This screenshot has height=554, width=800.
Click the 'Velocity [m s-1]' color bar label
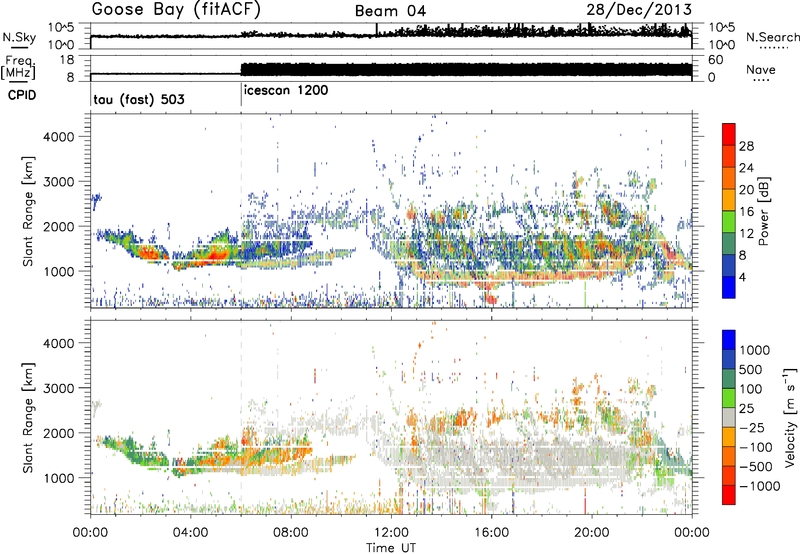click(790, 417)
